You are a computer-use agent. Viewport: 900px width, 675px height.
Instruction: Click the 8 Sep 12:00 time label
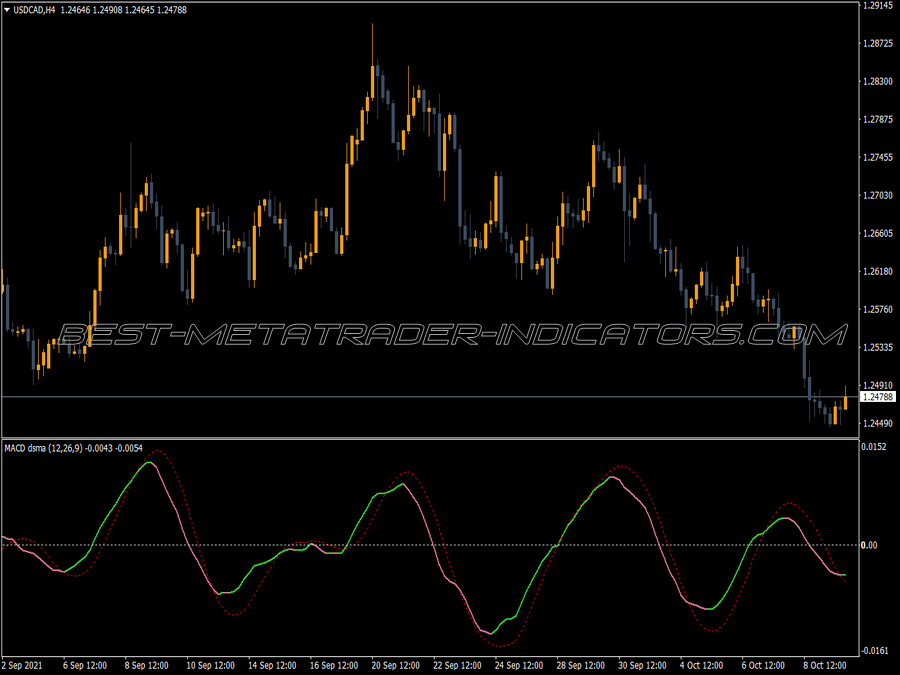click(146, 665)
